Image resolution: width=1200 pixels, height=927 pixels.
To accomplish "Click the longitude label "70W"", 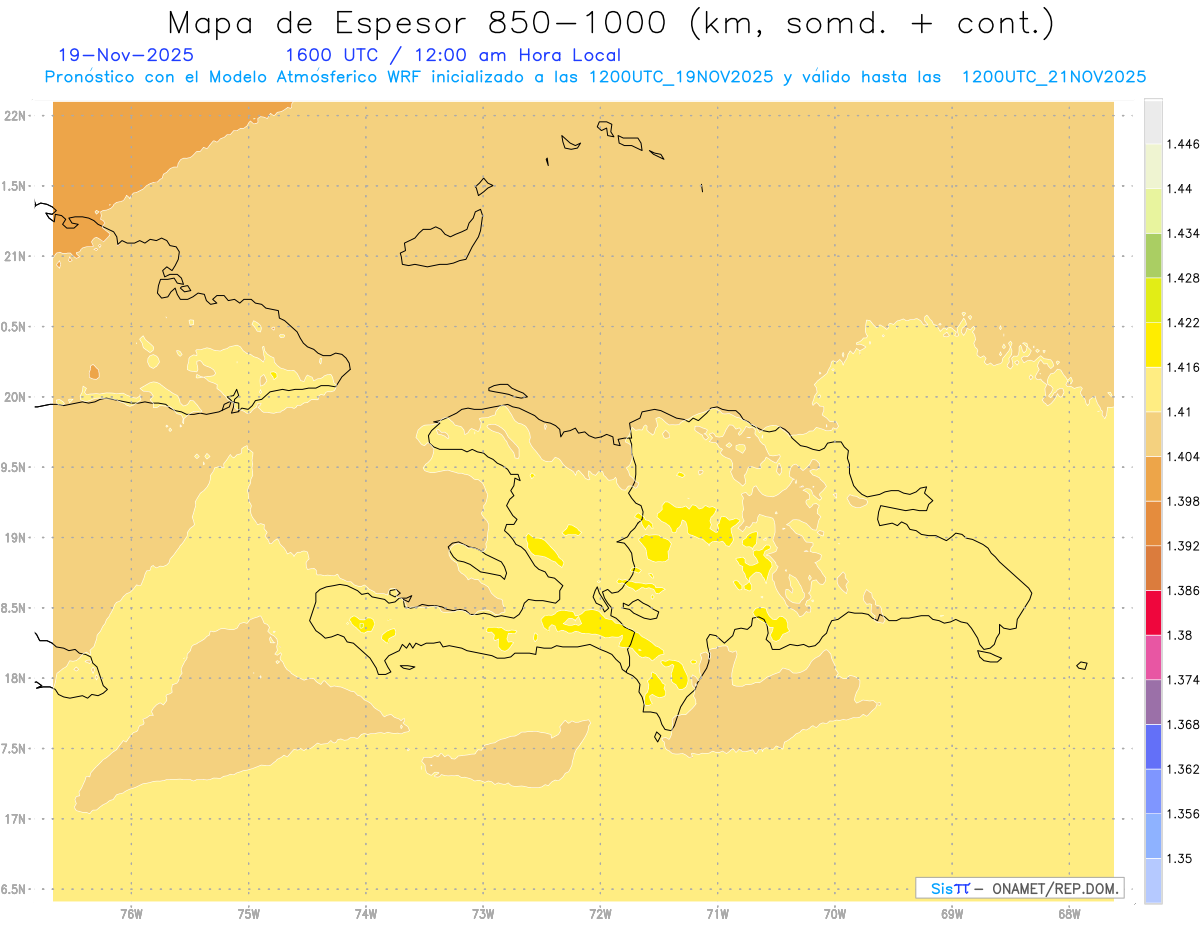I will pos(835,914).
